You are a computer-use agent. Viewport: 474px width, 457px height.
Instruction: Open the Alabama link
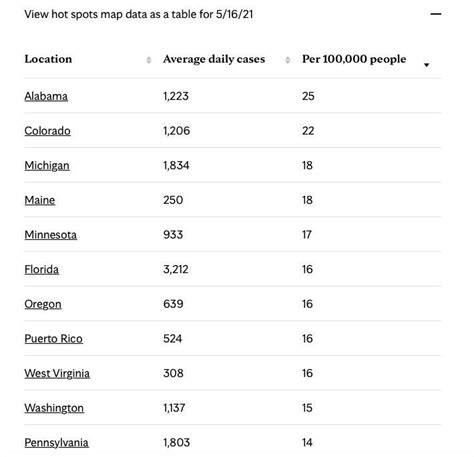[46, 96]
